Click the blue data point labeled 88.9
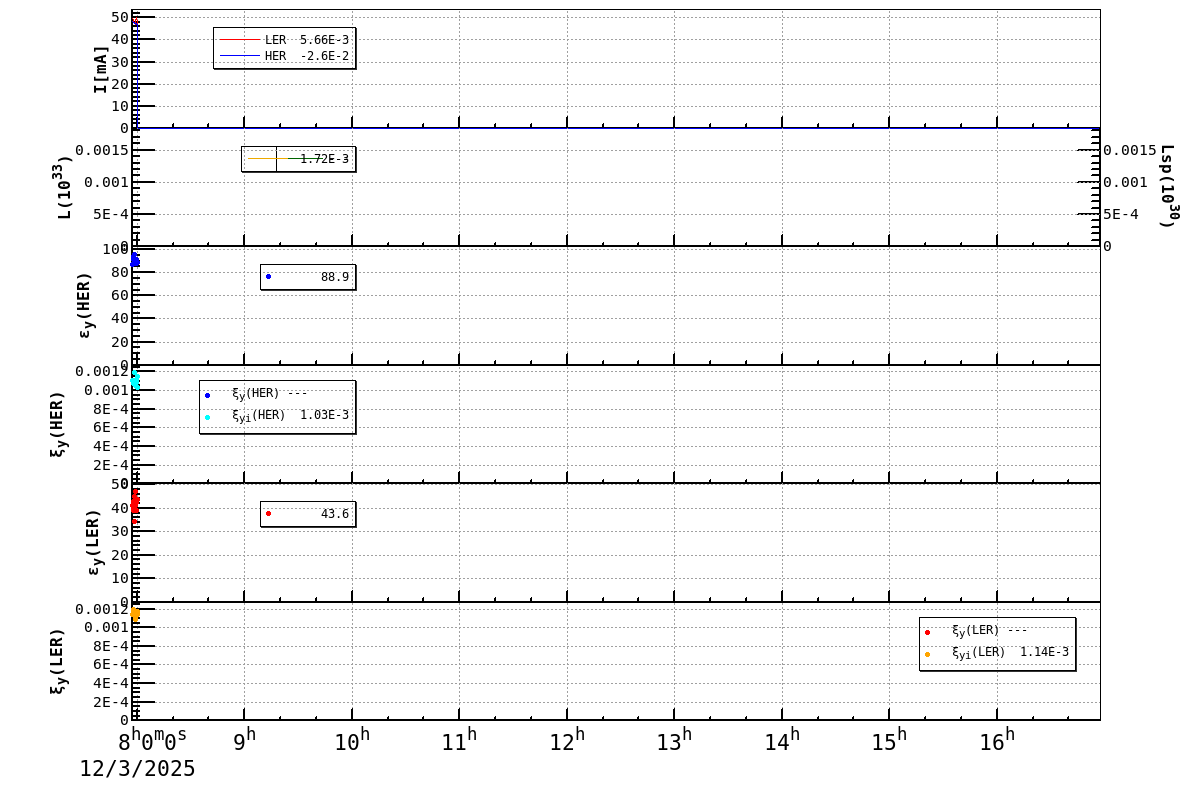 pos(268,276)
